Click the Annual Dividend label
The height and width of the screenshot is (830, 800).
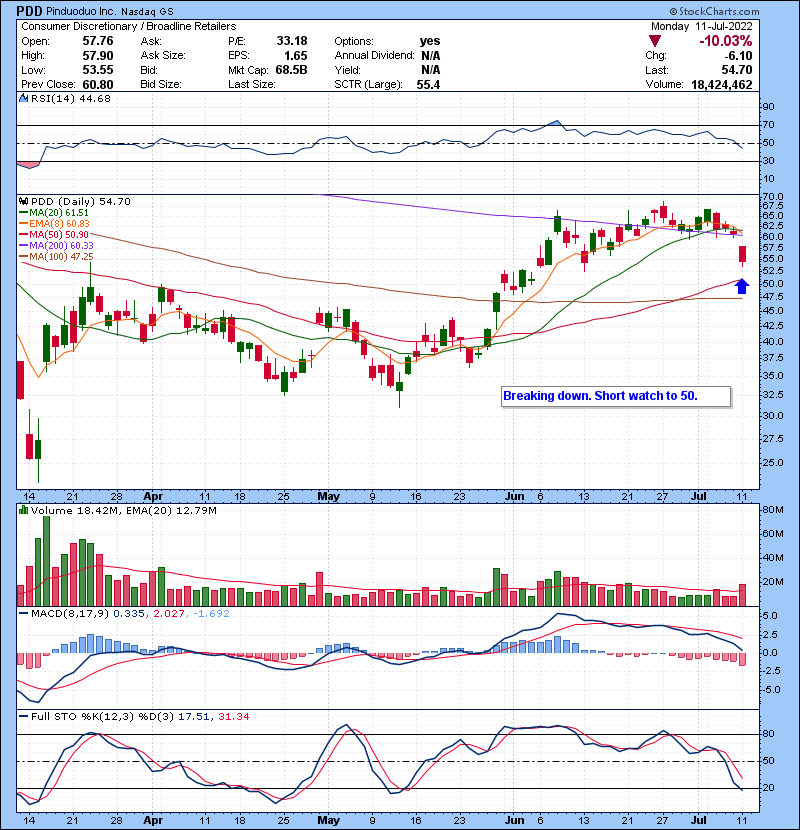click(x=374, y=56)
